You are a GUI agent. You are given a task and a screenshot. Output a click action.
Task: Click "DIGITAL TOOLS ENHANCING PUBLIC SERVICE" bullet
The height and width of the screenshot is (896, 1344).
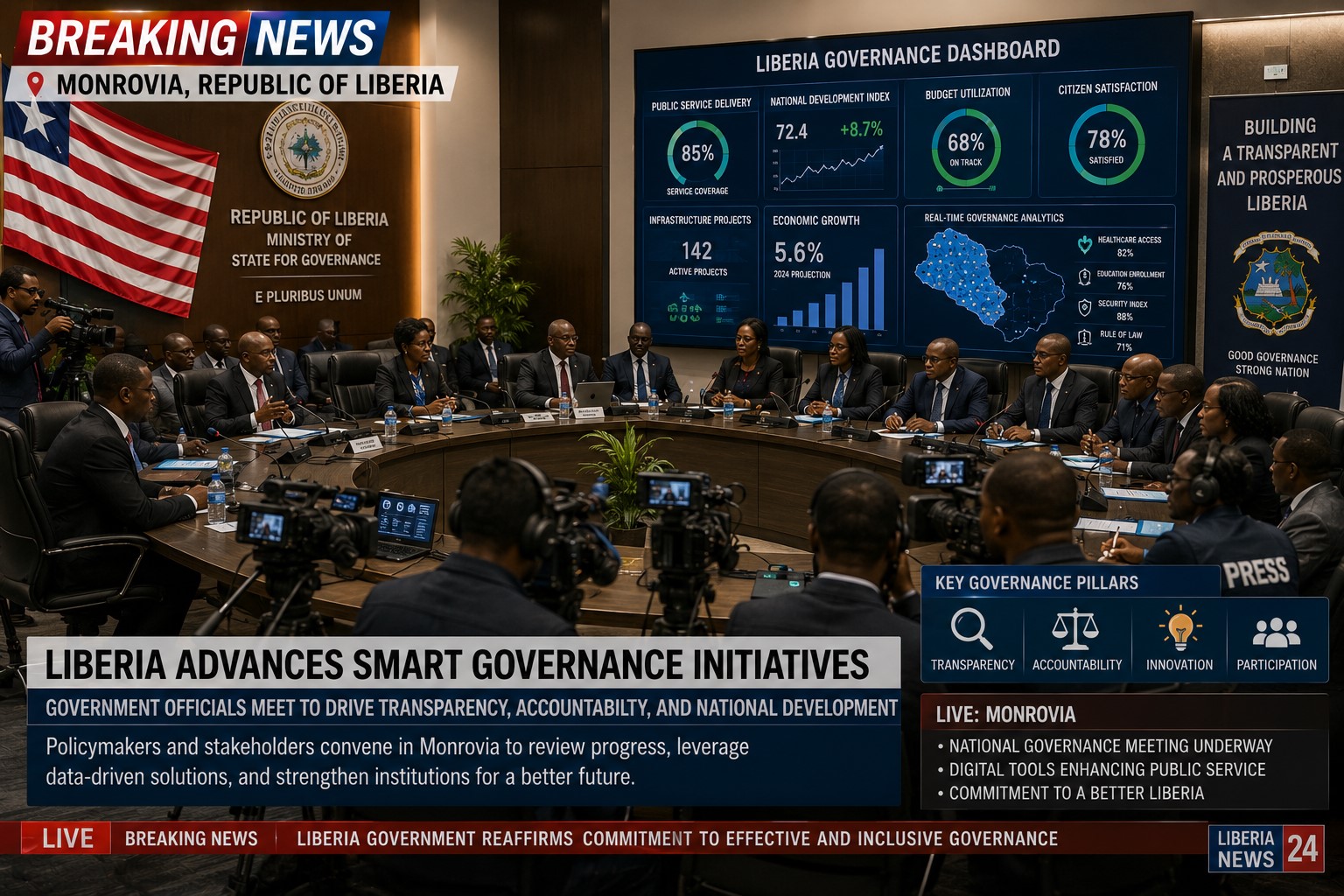1107,769
